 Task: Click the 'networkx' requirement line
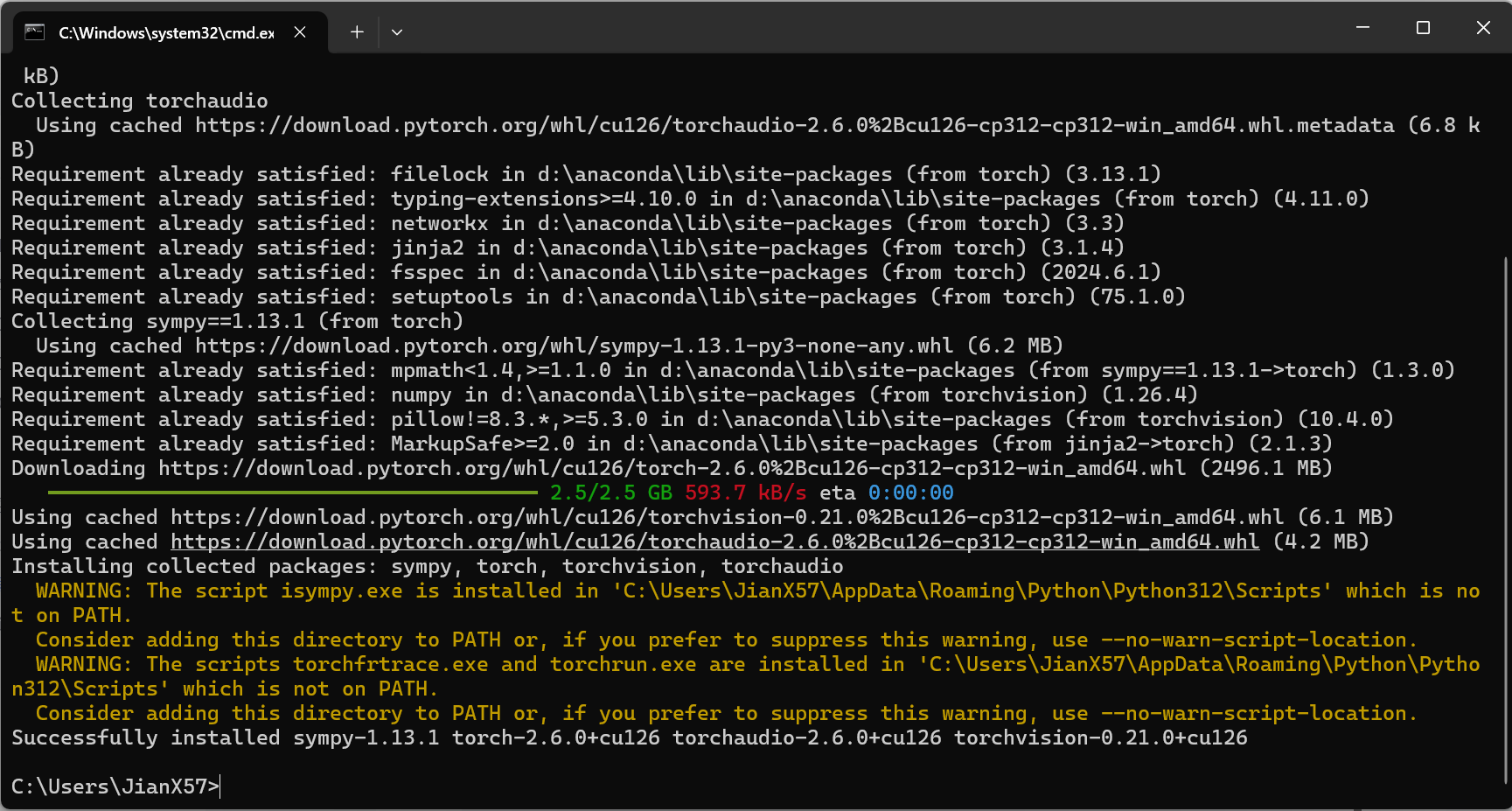[568, 223]
